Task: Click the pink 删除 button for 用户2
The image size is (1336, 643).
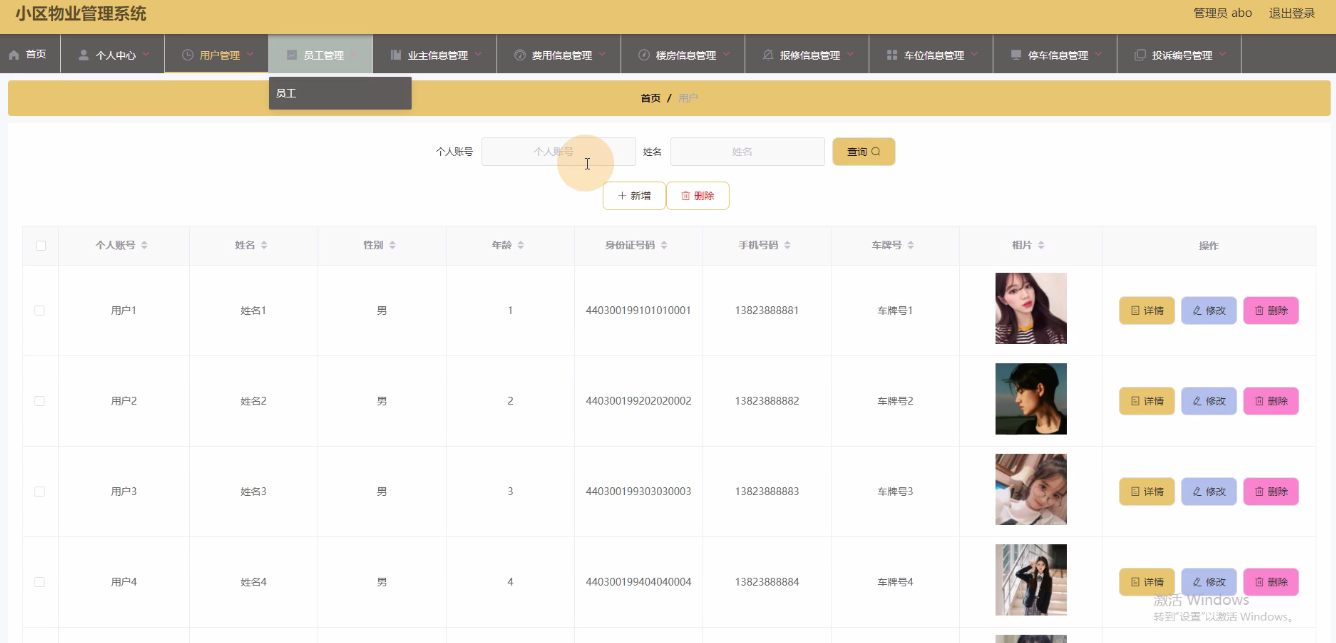Action: 1270,401
